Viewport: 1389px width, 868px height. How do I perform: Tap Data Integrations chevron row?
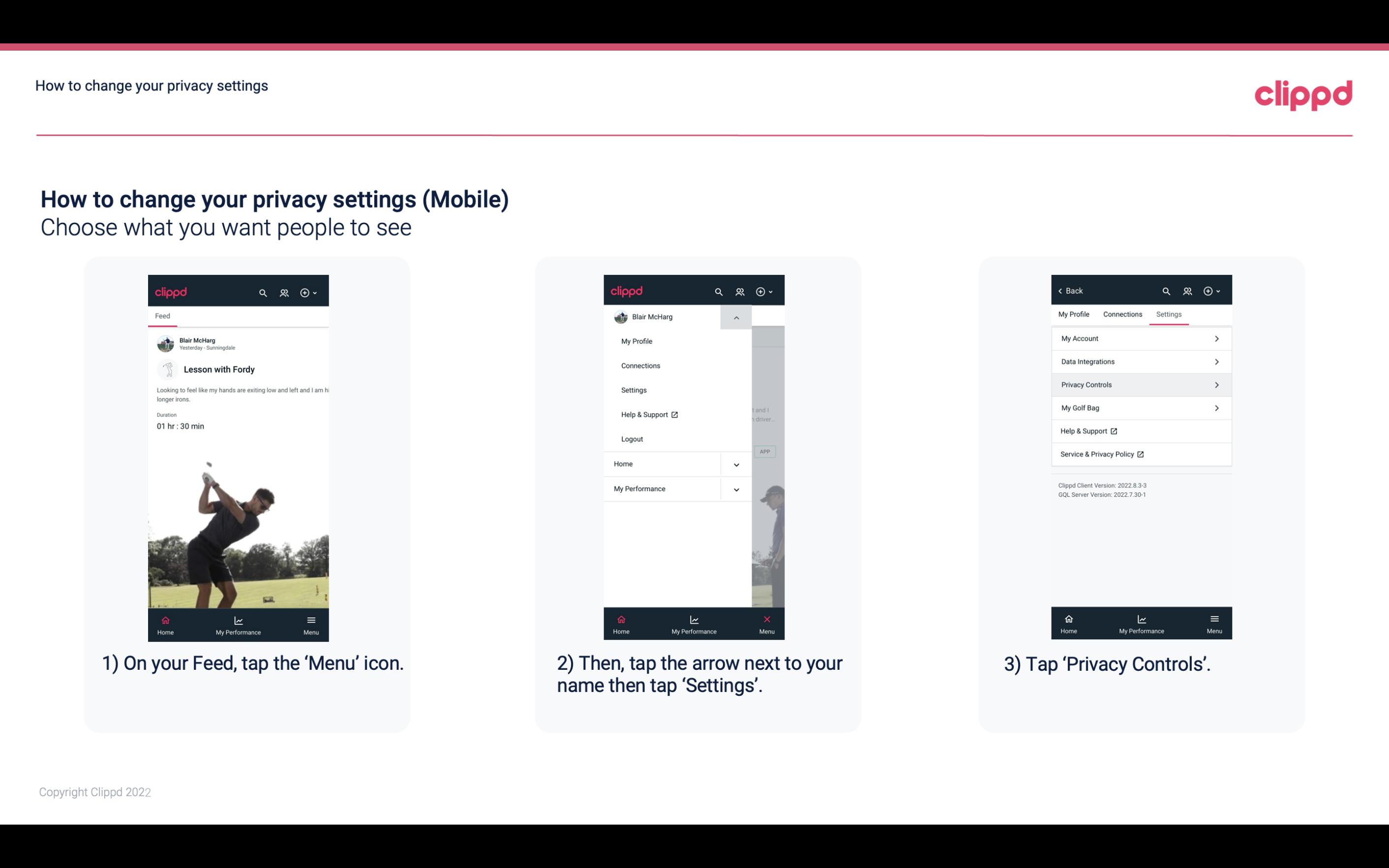(x=1140, y=361)
